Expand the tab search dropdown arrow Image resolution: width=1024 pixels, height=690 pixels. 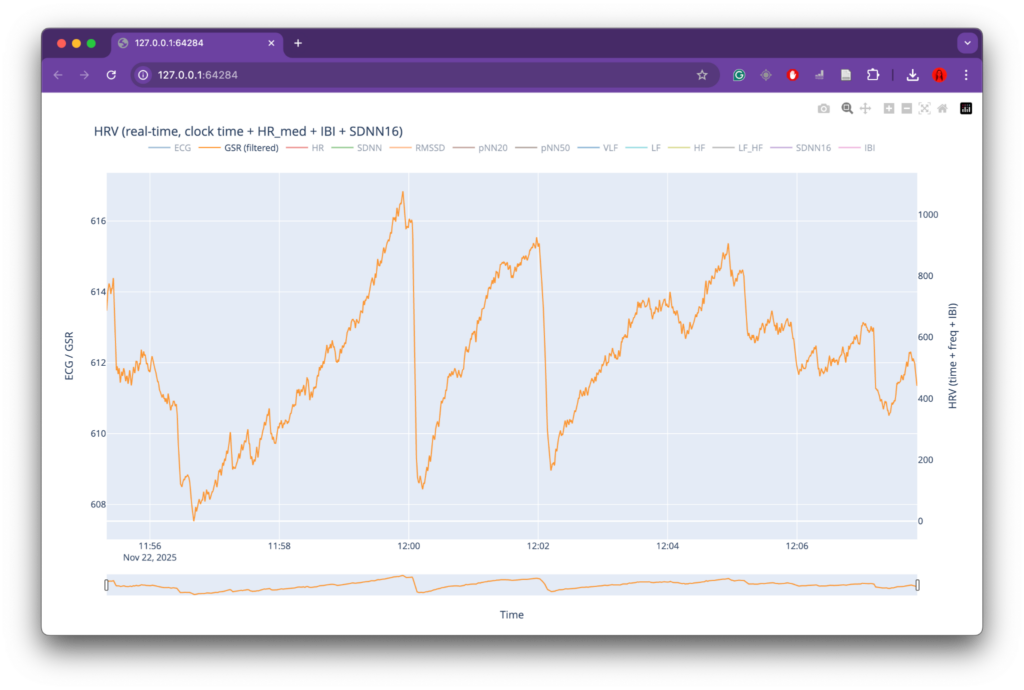967,43
